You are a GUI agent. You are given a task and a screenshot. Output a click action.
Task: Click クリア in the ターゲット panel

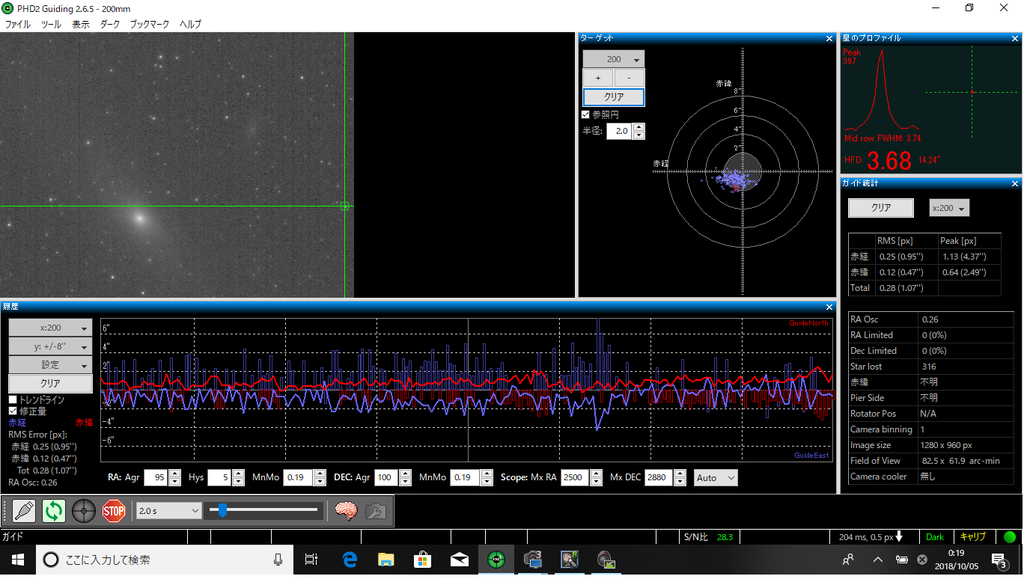[613, 97]
